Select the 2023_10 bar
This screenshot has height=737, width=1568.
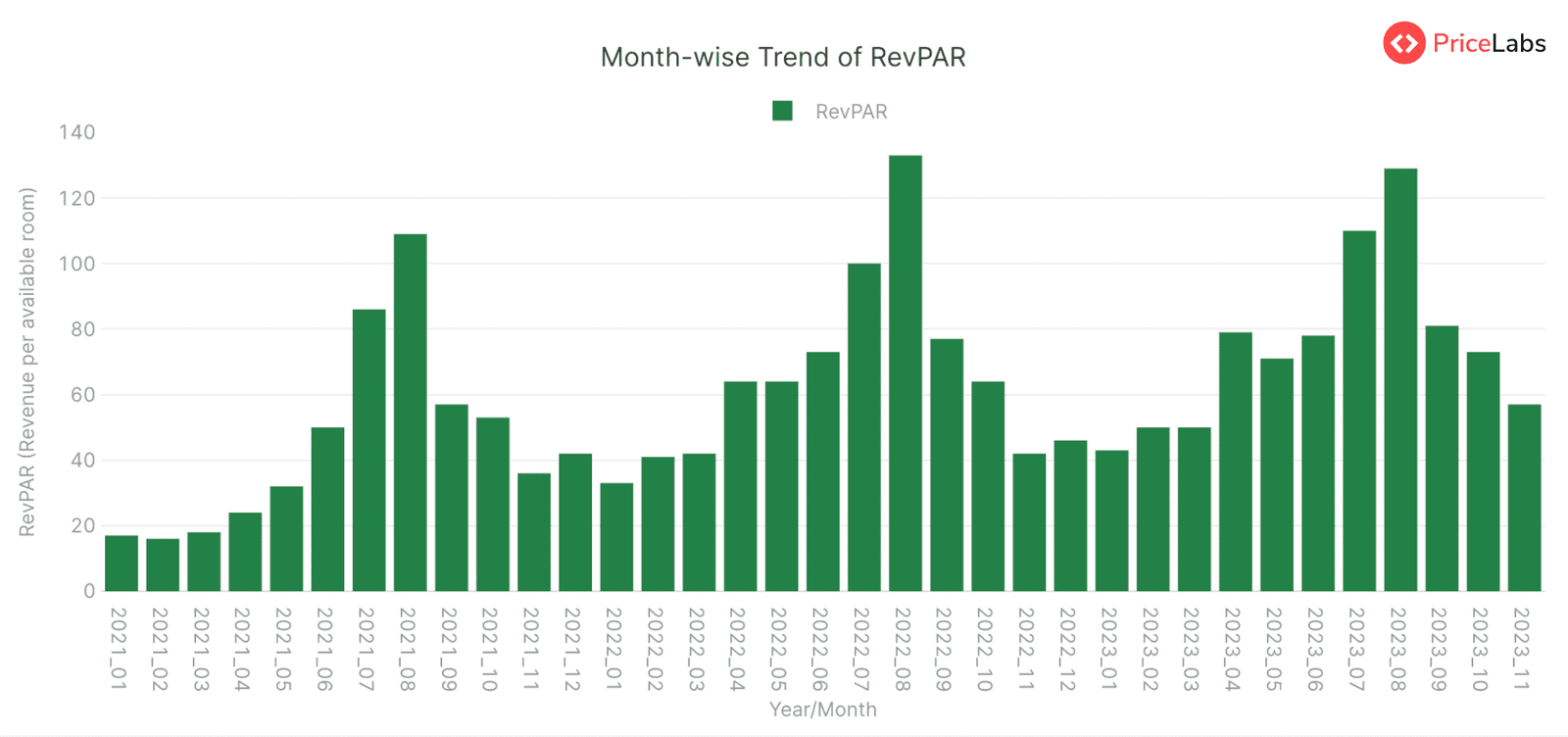coord(1483,471)
